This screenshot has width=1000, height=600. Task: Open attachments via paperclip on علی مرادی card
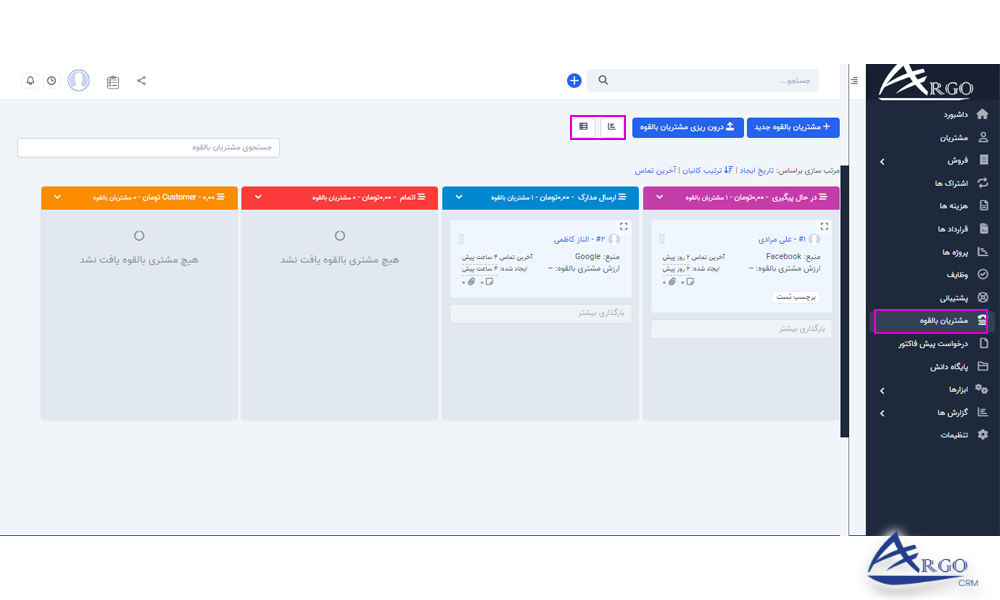coord(672,282)
